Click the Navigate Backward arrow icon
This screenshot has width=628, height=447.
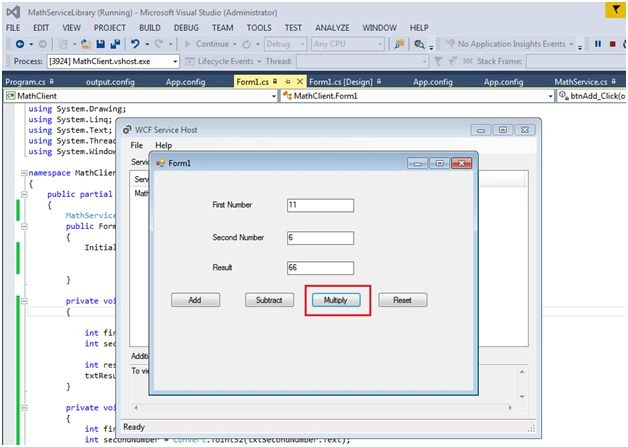pyautogui.click(x=20, y=44)
